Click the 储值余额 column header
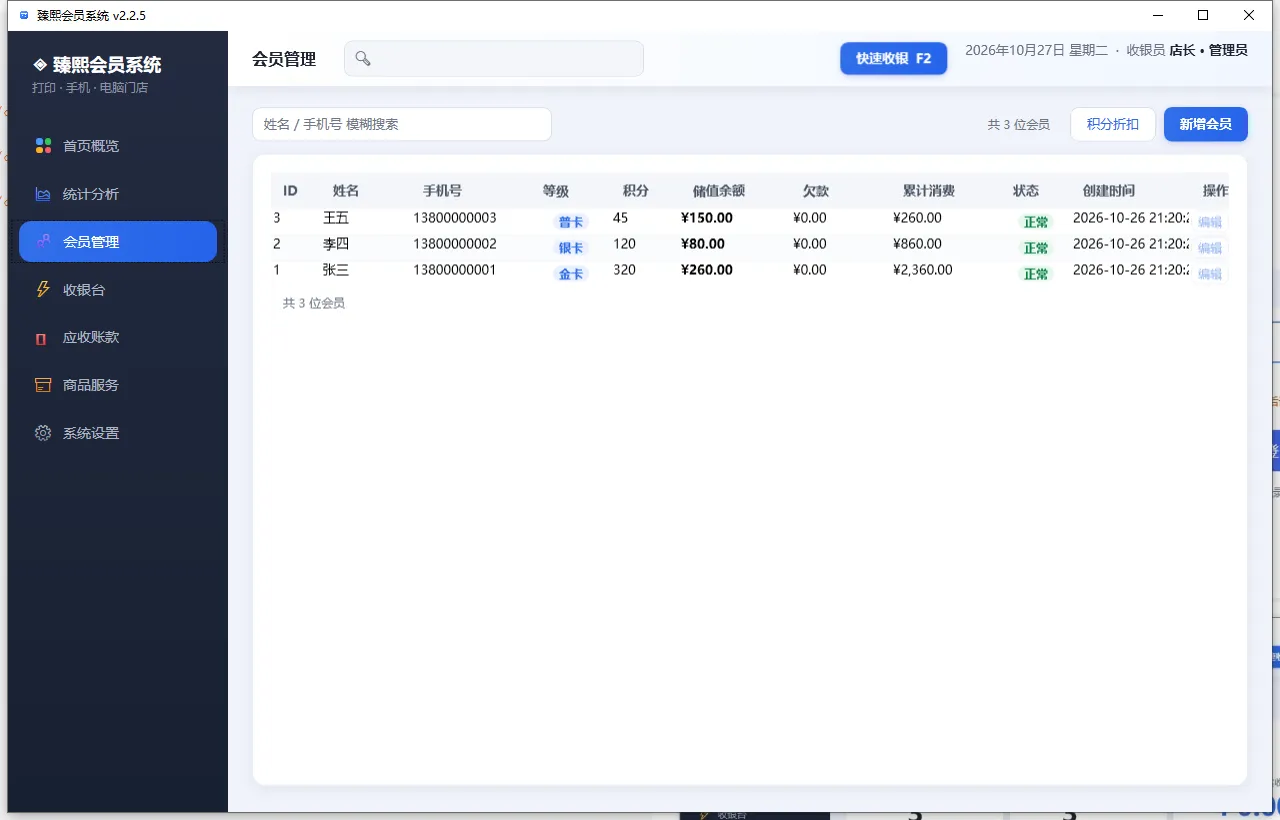The width and height of the screenshot is (1280, 820). tap(719, 191)
